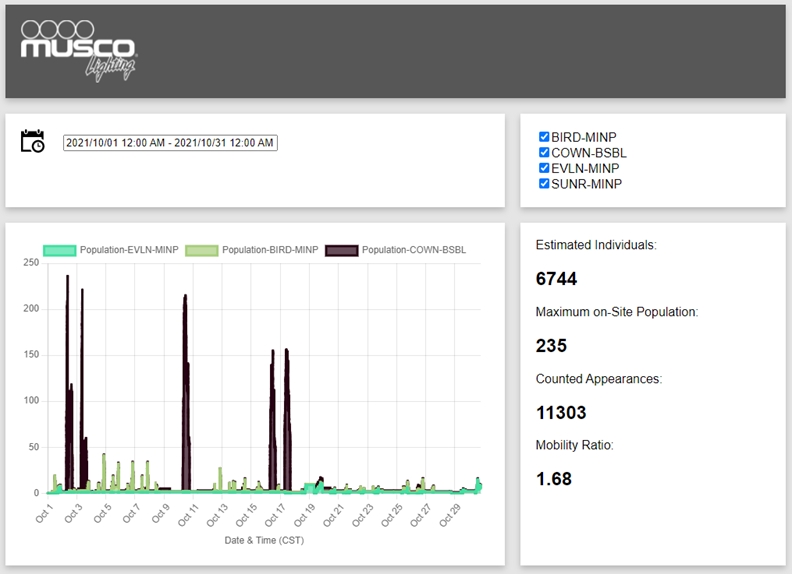This screenshot has width=792, height=574.
Task: Toggle the series via Population-COWN-BSBL legend text
Action: [x=413, y=250]
